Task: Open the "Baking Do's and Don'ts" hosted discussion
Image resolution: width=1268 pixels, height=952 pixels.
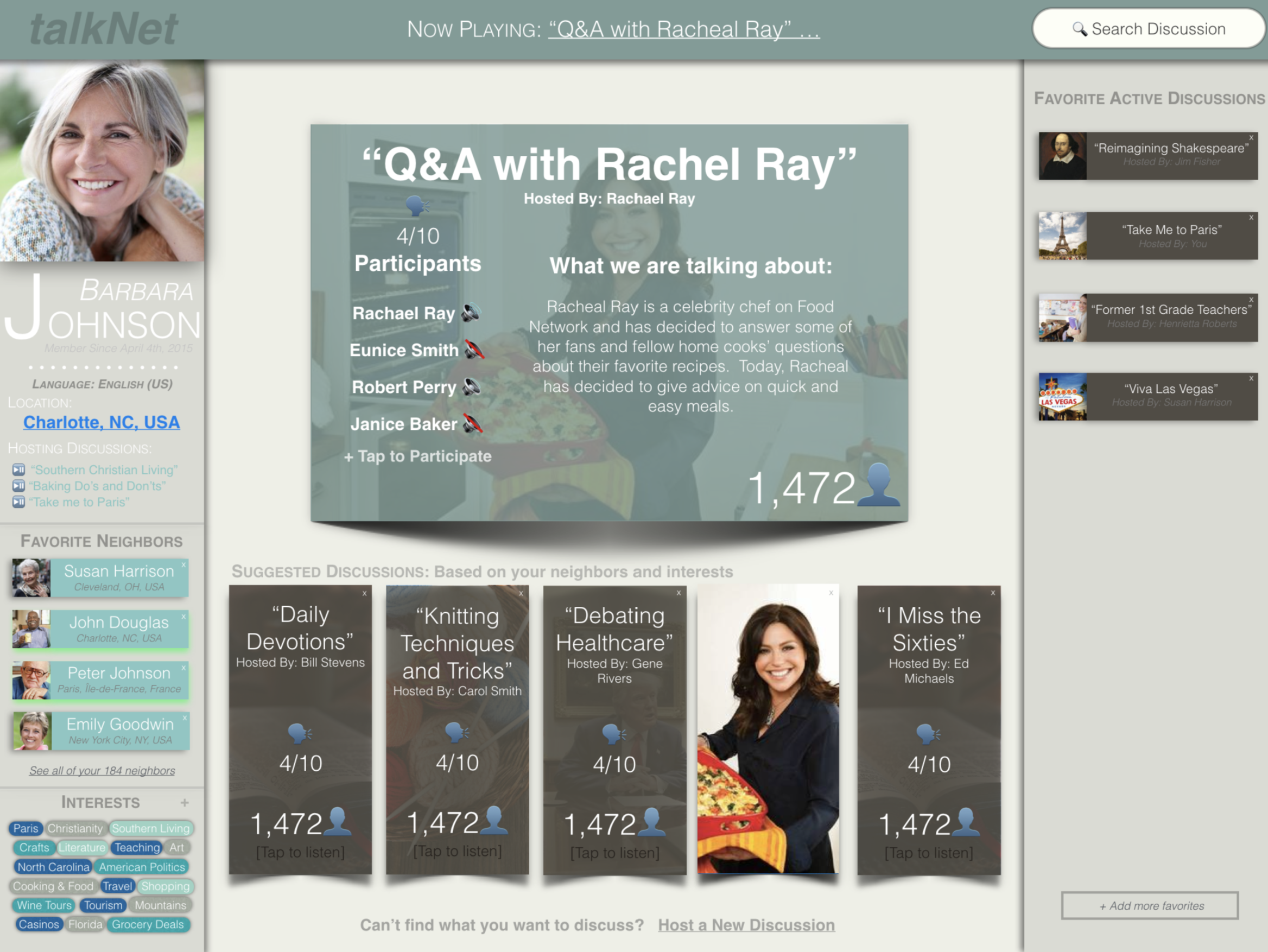Action: tap(98, 486)
